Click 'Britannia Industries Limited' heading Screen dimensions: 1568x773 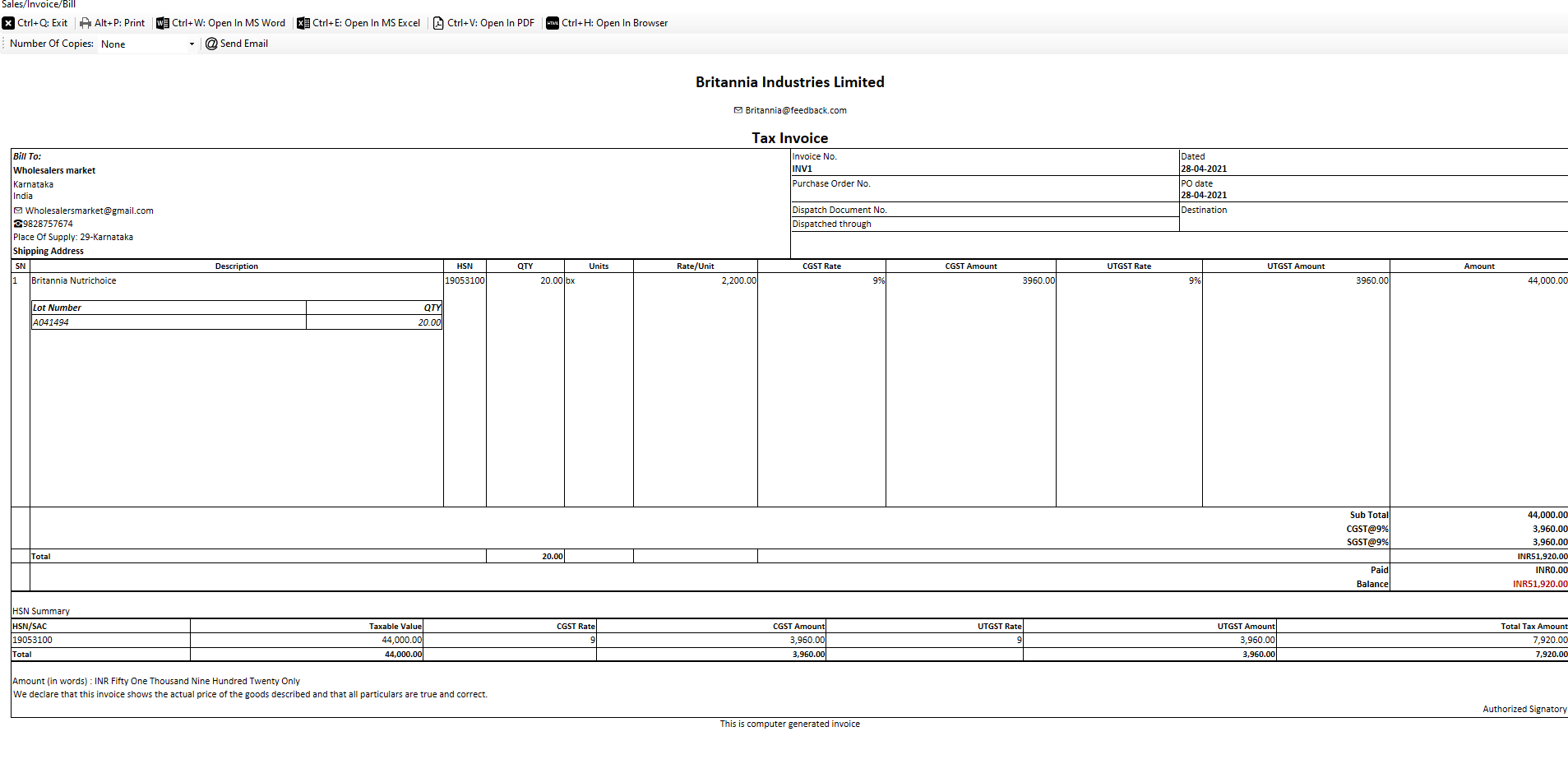pos(790,82)
